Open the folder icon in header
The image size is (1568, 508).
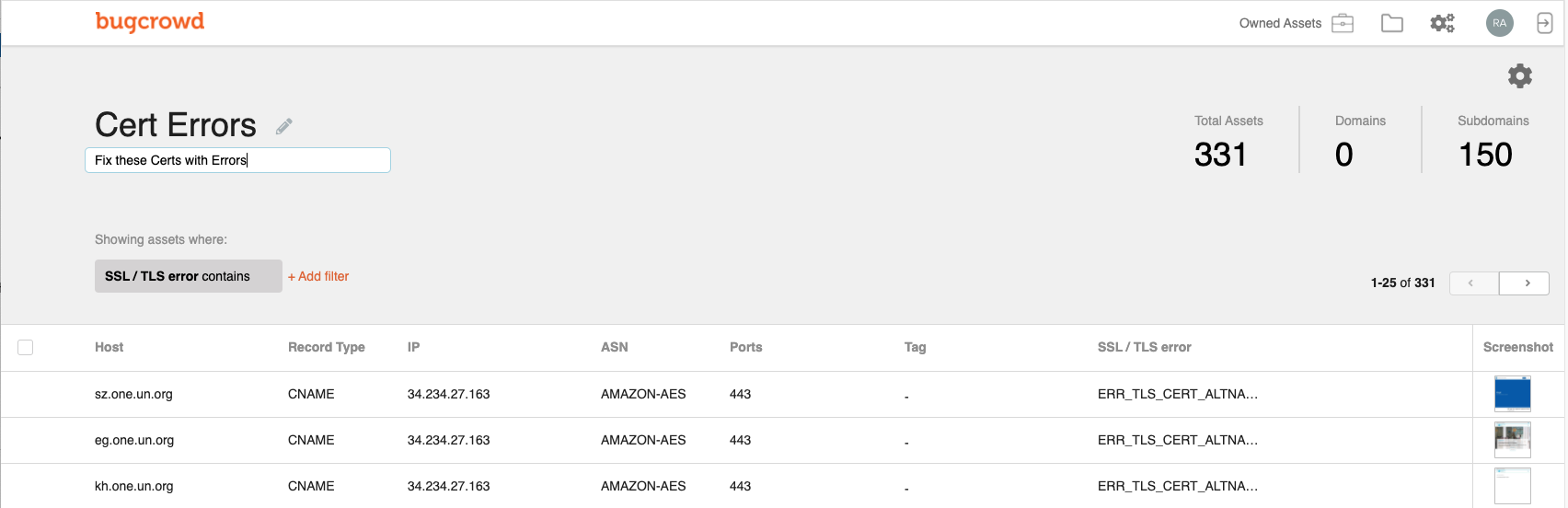coord(1392,23)
